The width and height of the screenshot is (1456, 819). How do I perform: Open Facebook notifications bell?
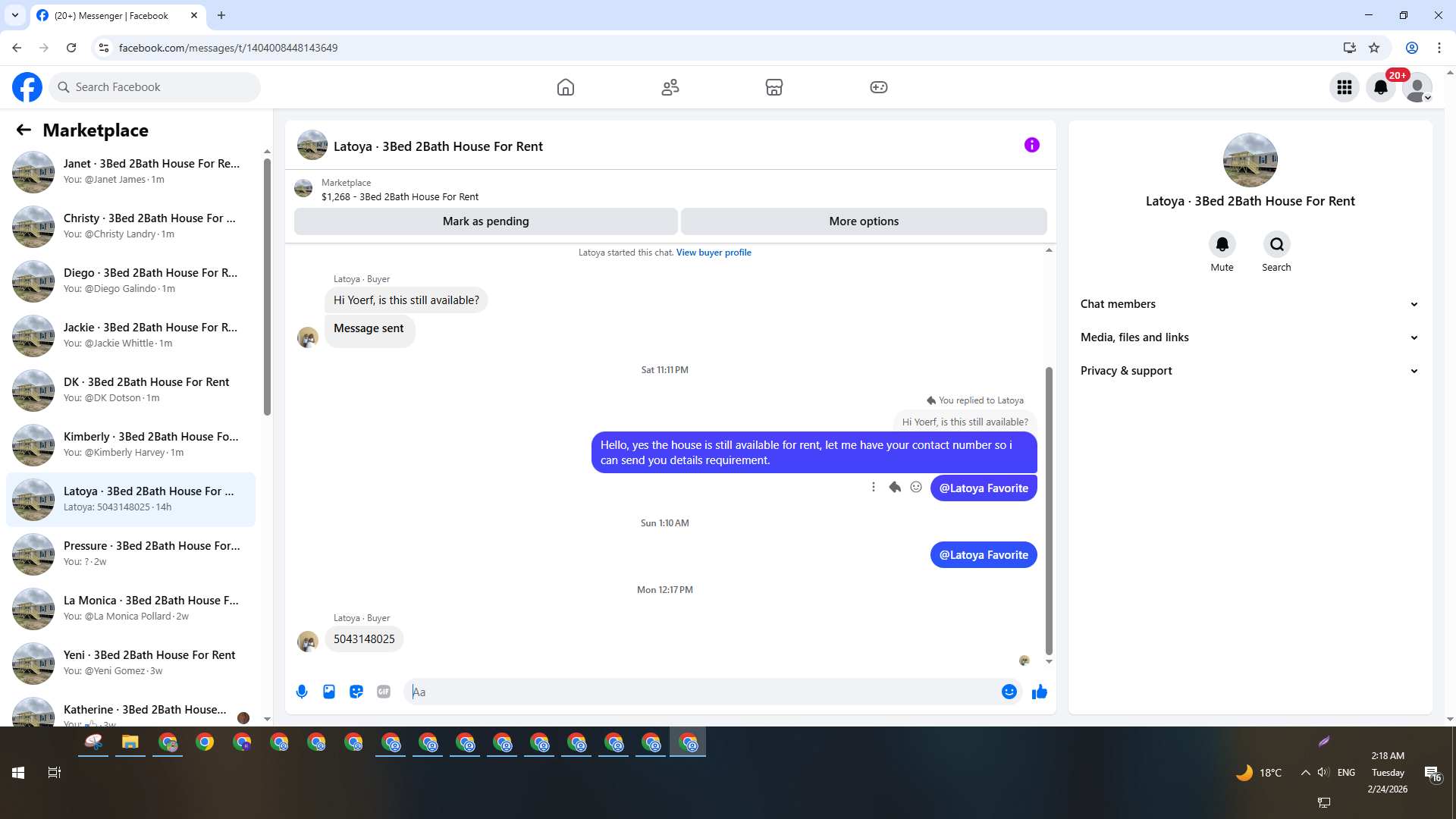tap(1380, 87)
